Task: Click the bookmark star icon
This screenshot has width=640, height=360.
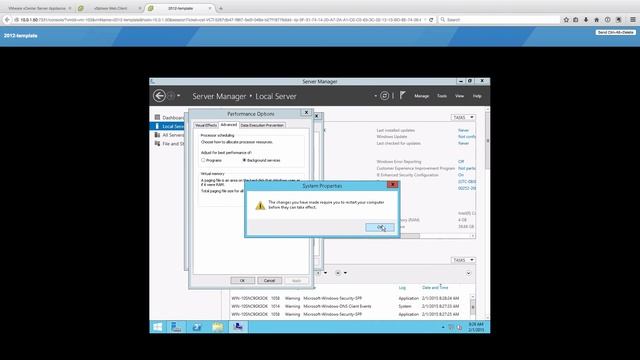Action: tap(566, 20)
